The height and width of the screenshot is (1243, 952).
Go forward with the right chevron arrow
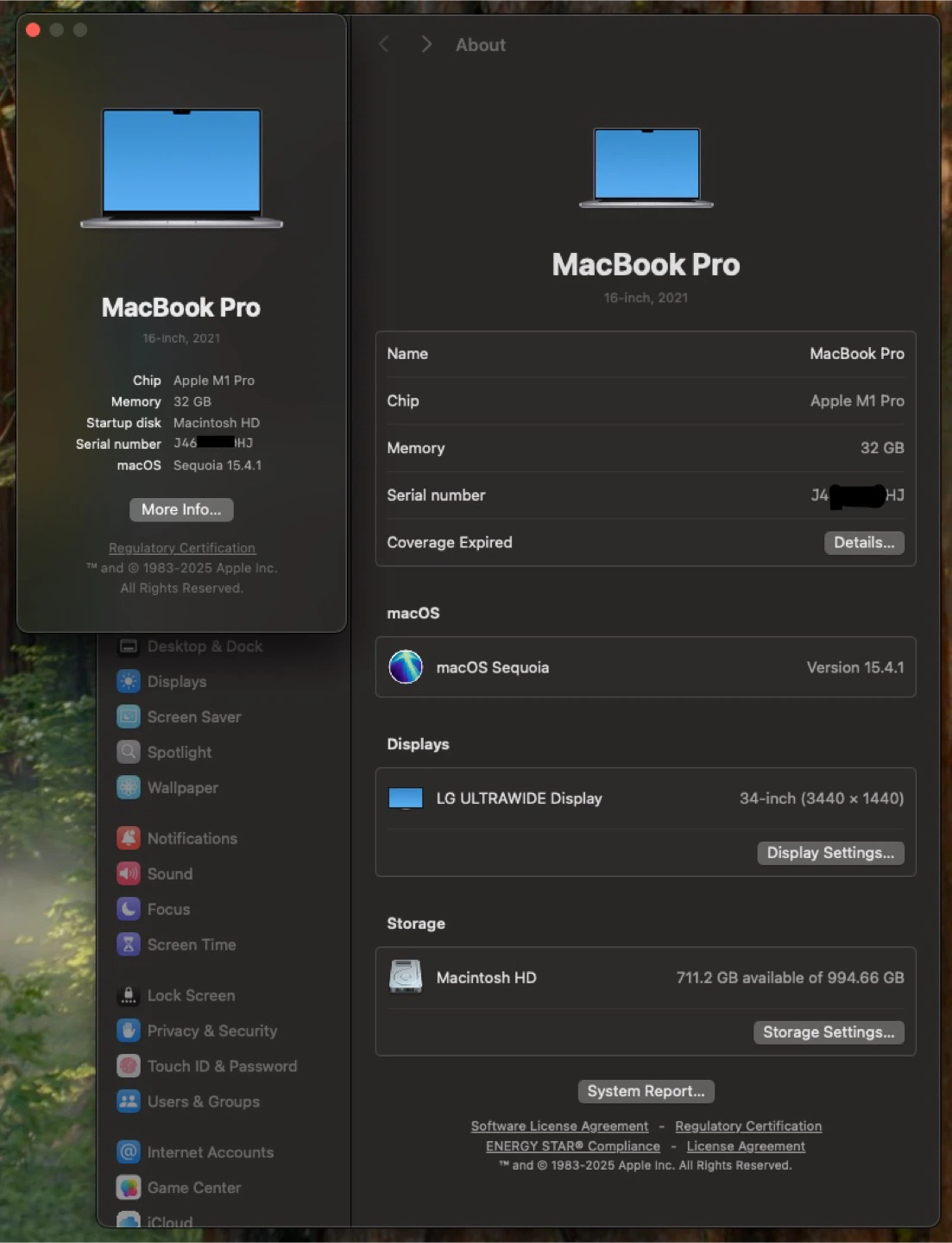426,45
